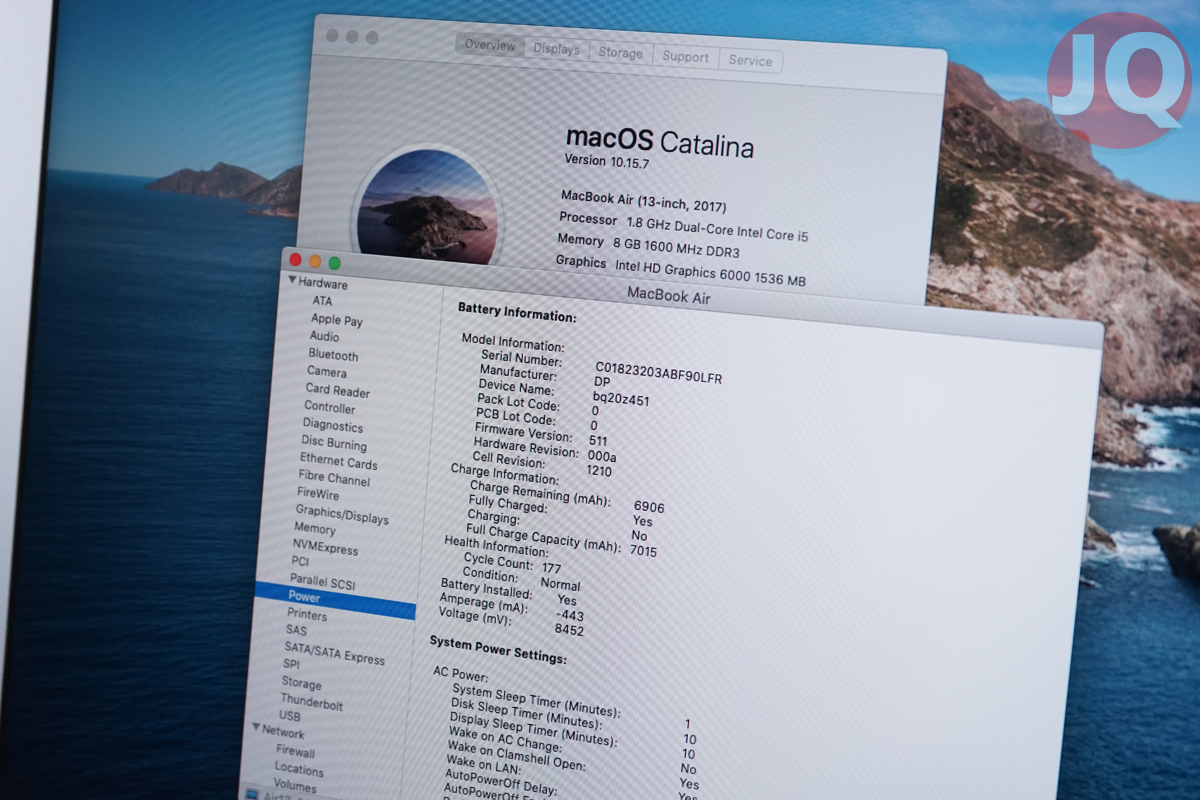Select Firewall under Network
Viewport: 1200px width, 800px height.
pos(295,752)
